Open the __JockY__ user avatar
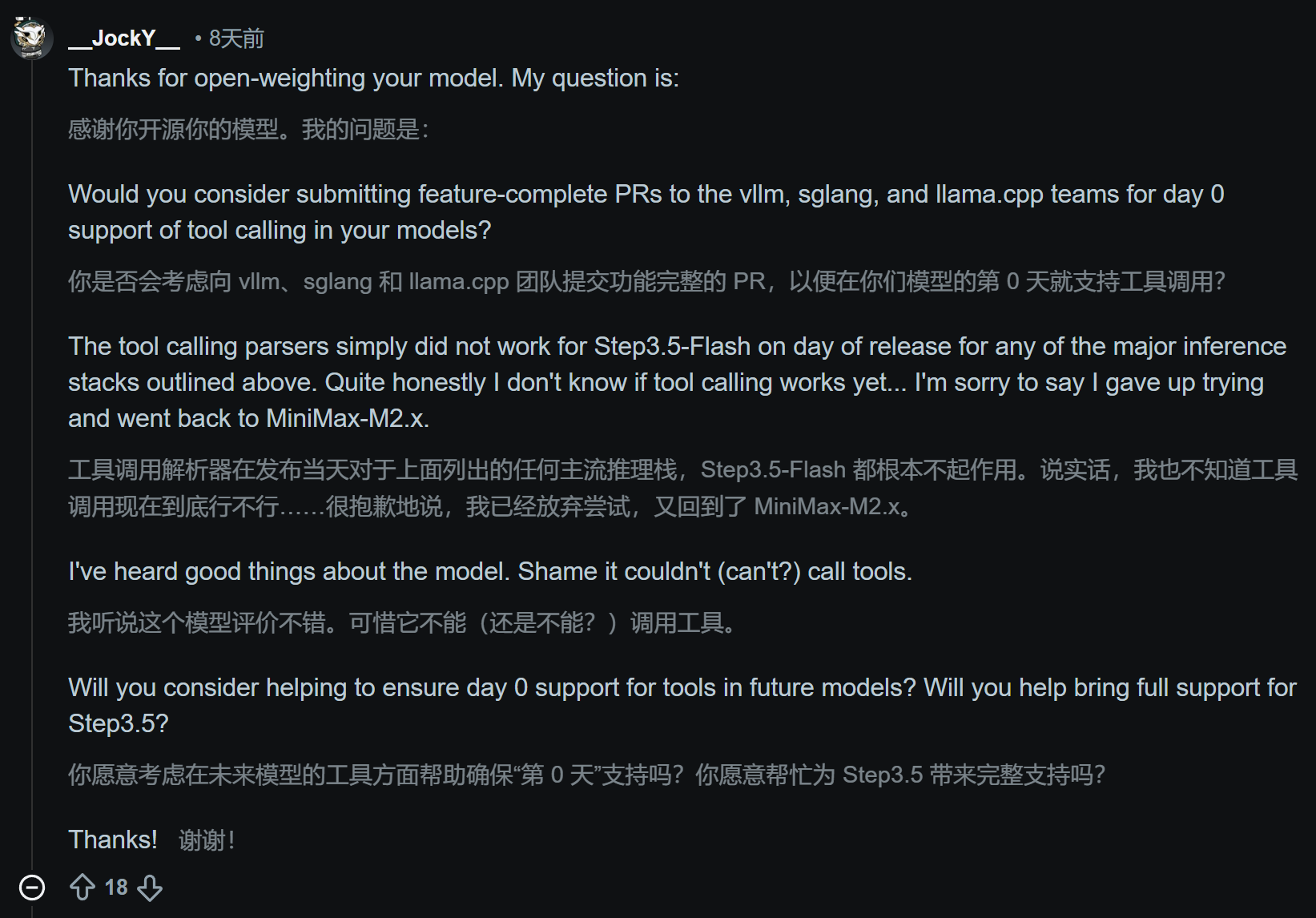Image resolution: width=1316 pixels, height=918 pixels. [x=32, y=38]
